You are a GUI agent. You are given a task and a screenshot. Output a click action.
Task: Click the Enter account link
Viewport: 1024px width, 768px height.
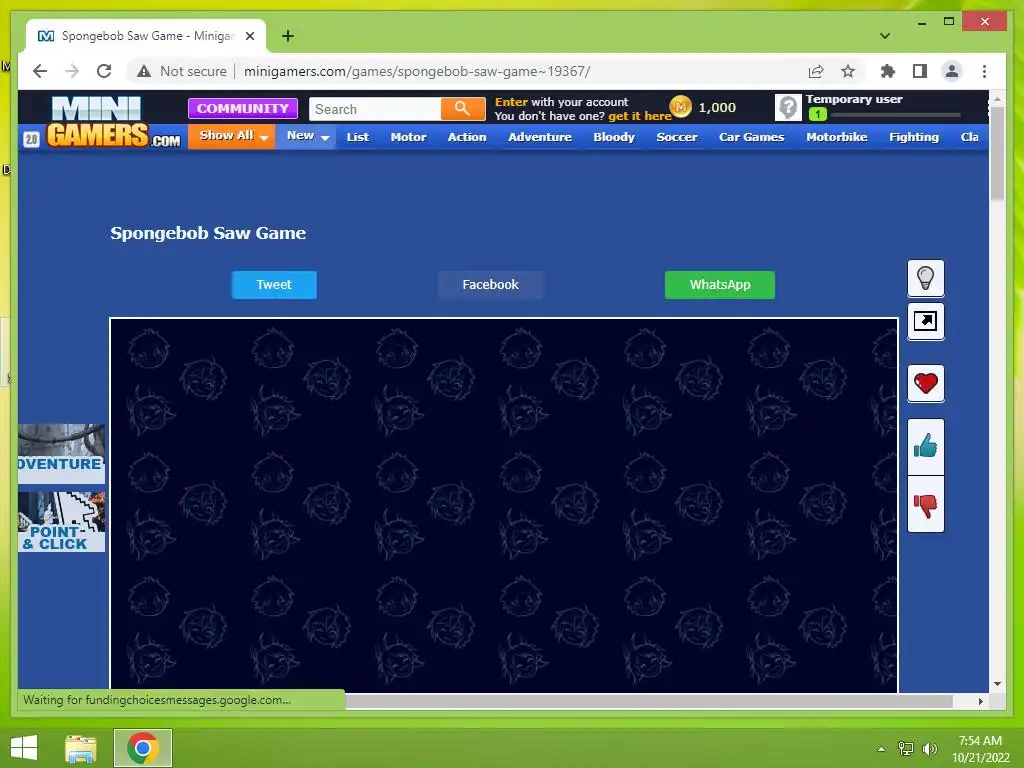pos(511,102)
